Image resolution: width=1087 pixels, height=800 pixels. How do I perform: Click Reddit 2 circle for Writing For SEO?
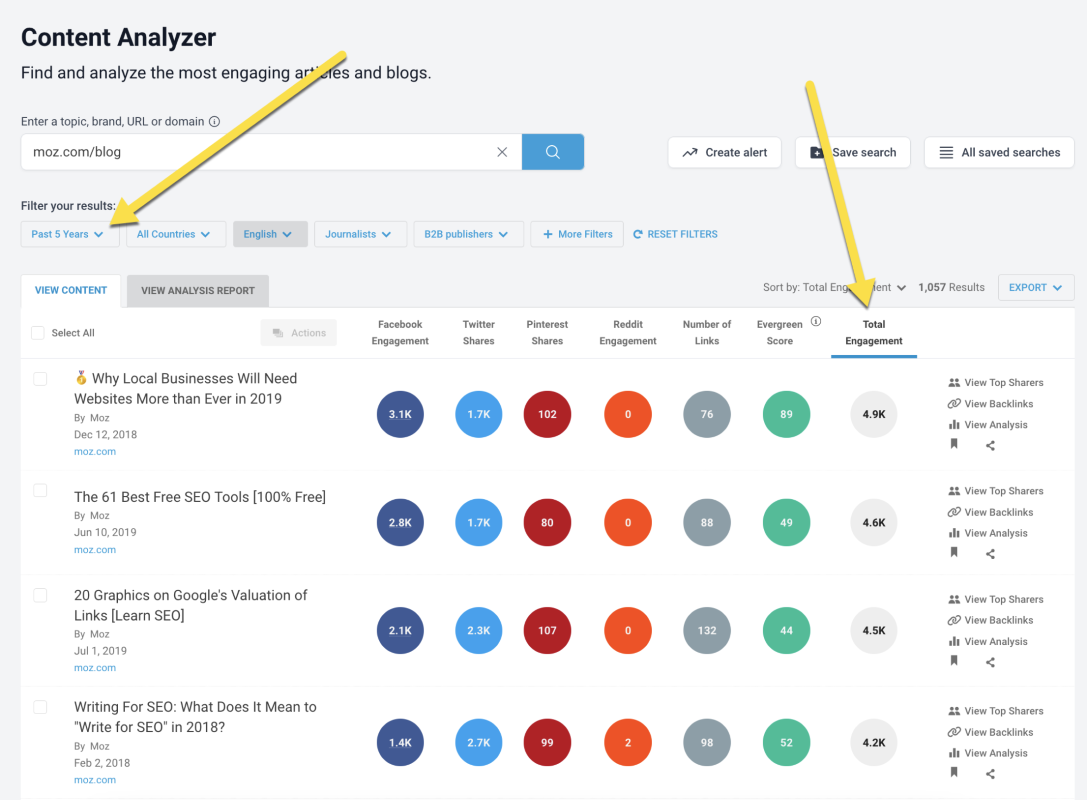coord(627,742)
